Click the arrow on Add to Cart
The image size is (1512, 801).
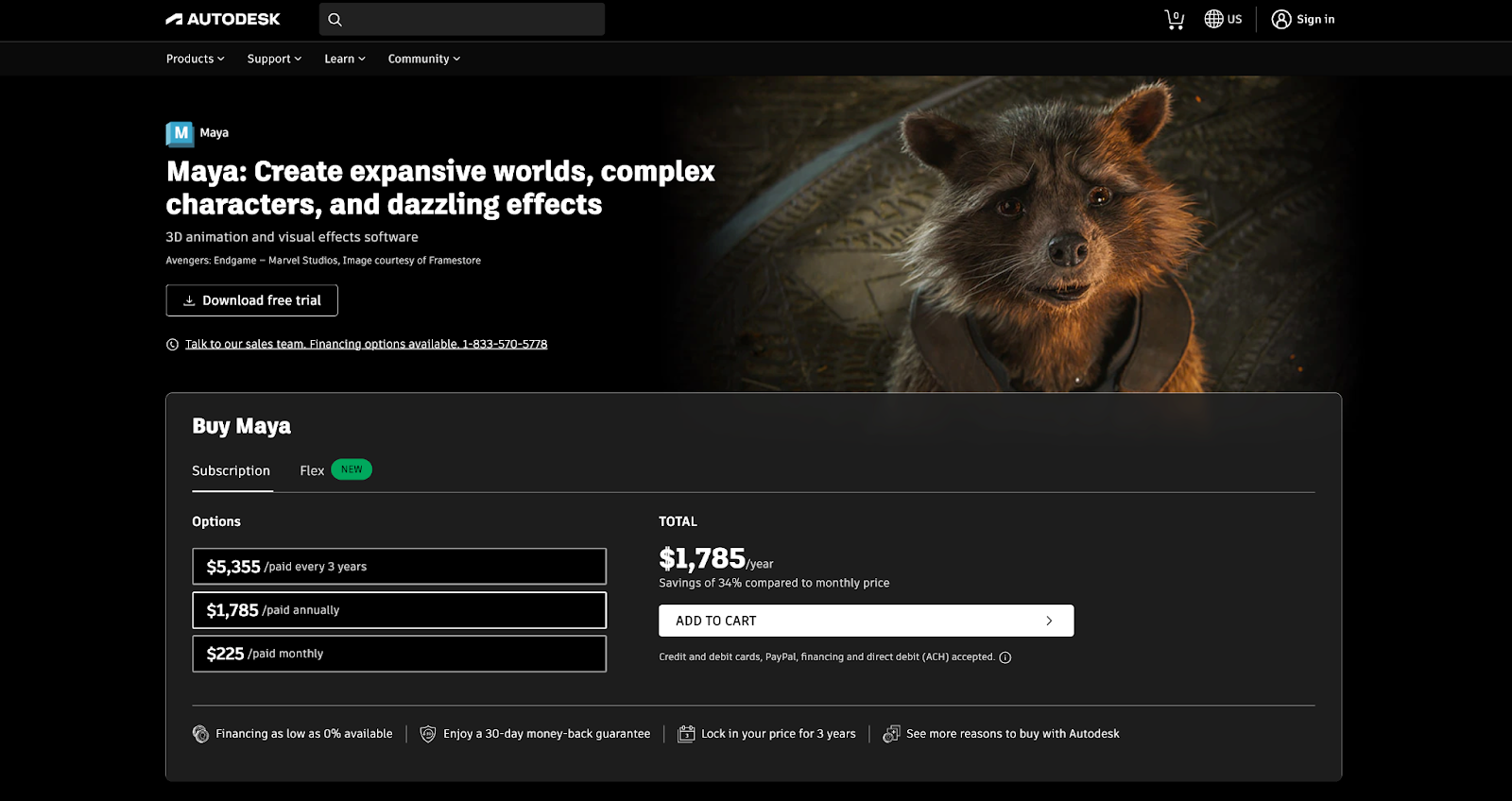coord(1049,621)
